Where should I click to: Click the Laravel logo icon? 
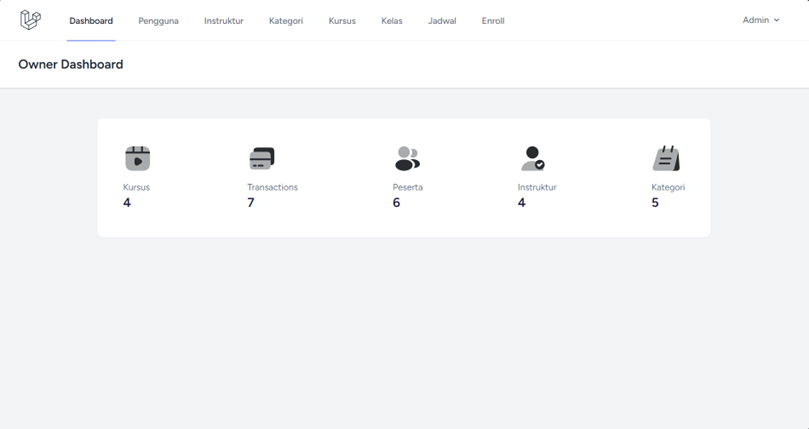click(x=30, y=20)
